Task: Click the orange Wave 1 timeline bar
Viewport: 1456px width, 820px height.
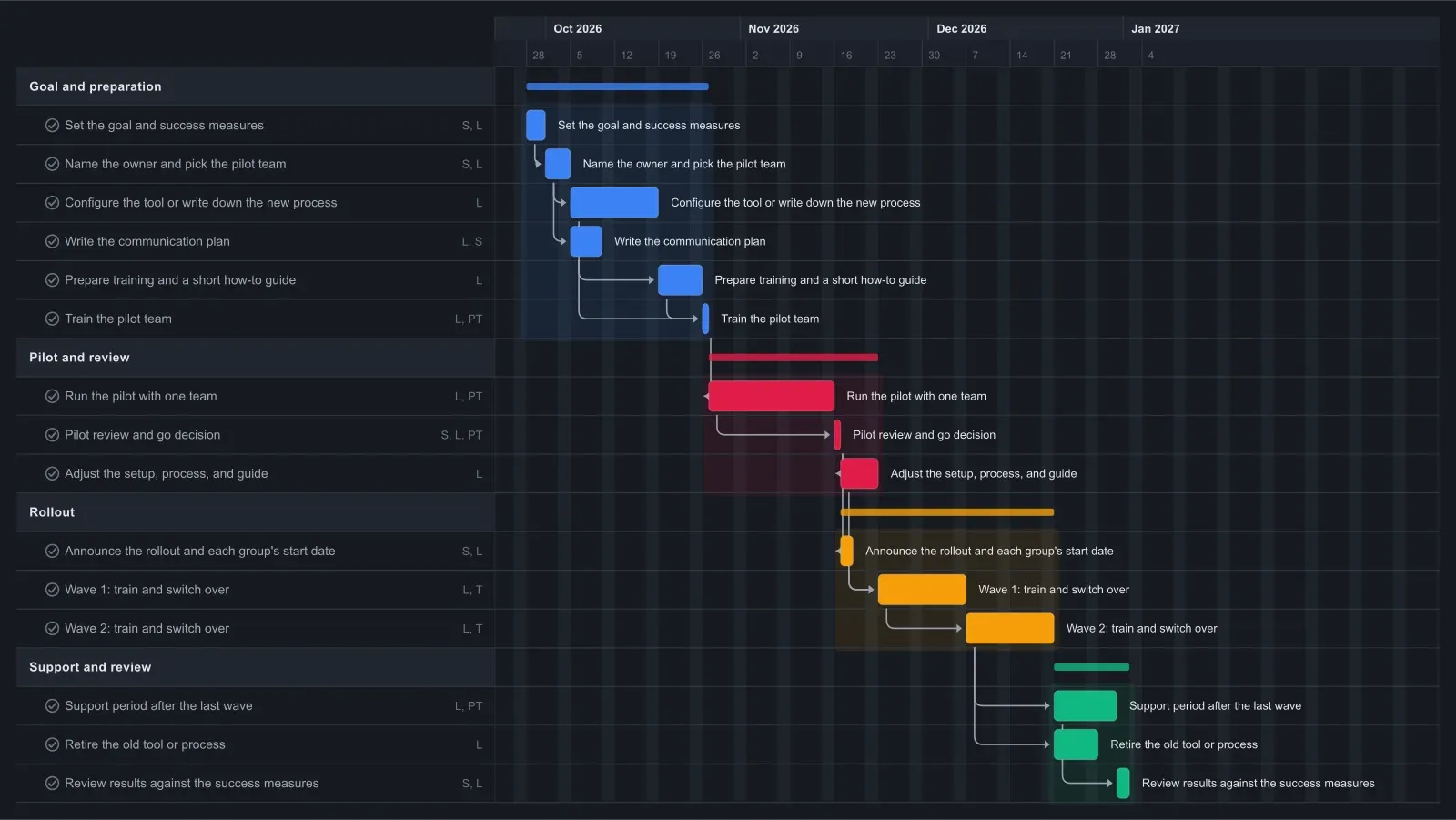Action: tap(922, 590)
